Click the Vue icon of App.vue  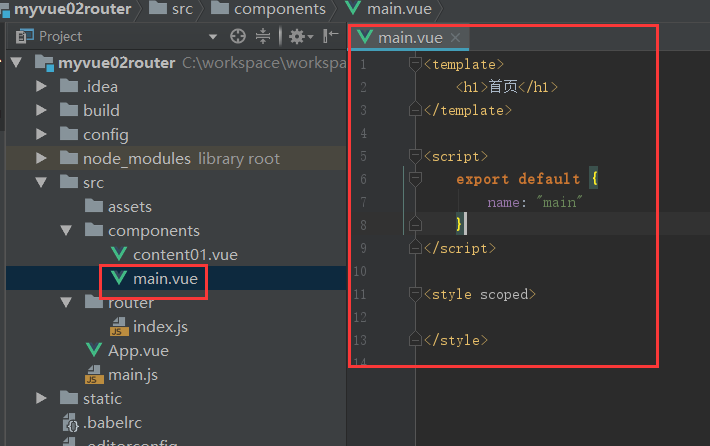point(94,350)
